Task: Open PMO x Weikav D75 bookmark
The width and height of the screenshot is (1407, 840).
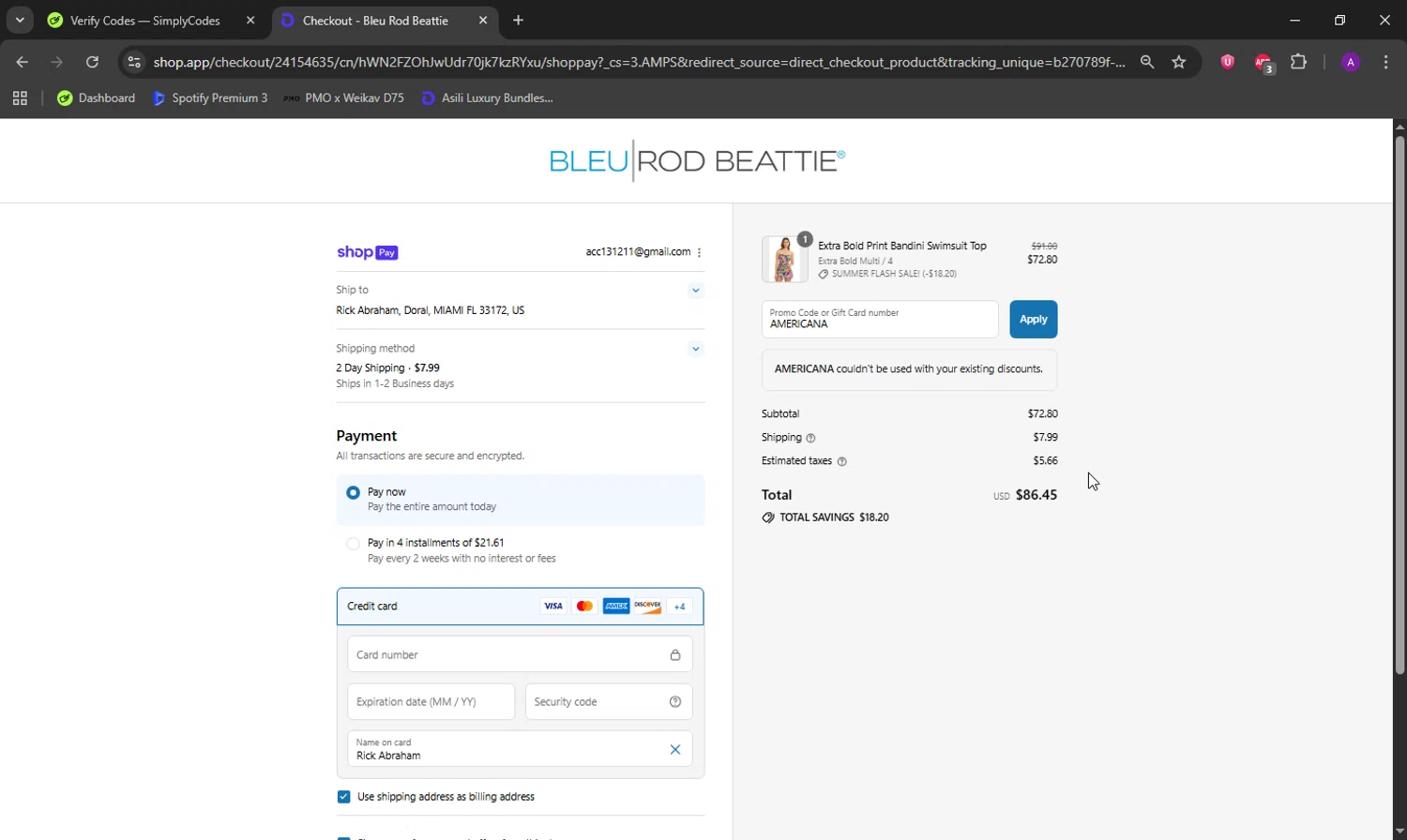Action: click(x=343, y=97)
